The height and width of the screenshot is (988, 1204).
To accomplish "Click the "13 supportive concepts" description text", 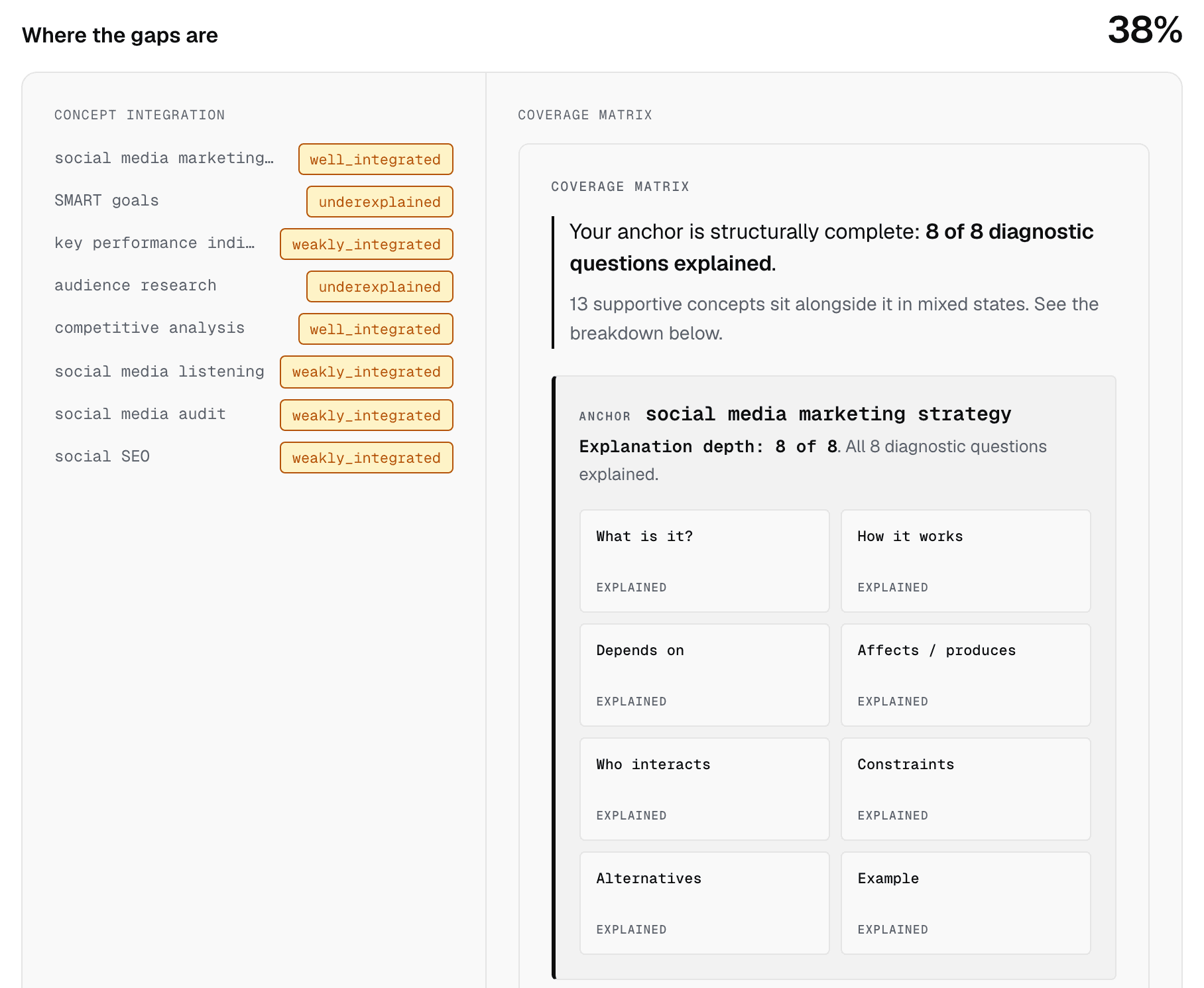I will (x=834, y=318).
